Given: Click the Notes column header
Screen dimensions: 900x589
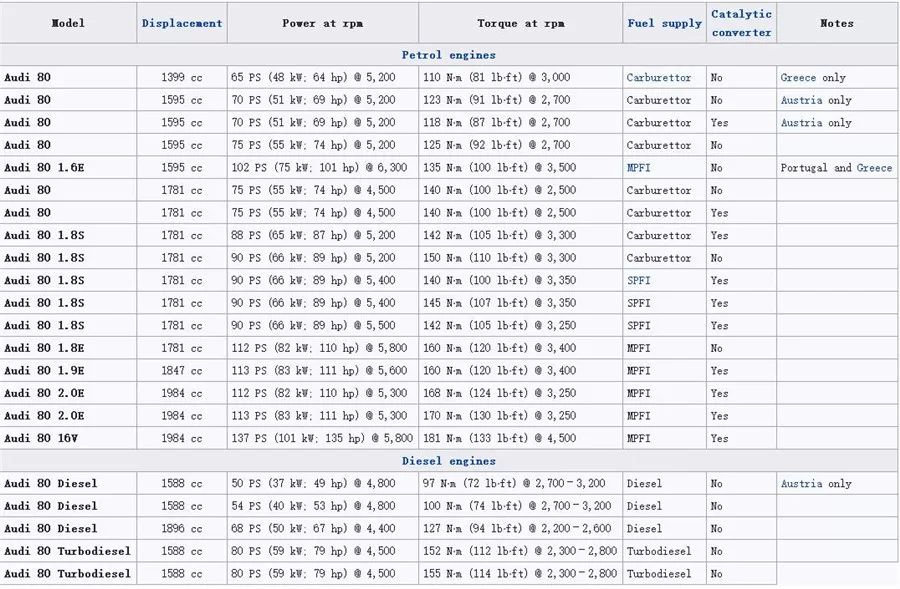Looking at the screenshot, I should point(836,24).
